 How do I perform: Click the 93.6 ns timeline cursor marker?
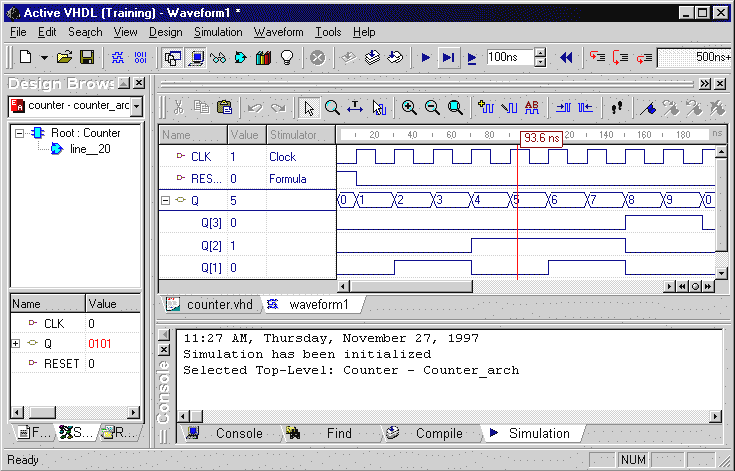(x=541, y=139)
